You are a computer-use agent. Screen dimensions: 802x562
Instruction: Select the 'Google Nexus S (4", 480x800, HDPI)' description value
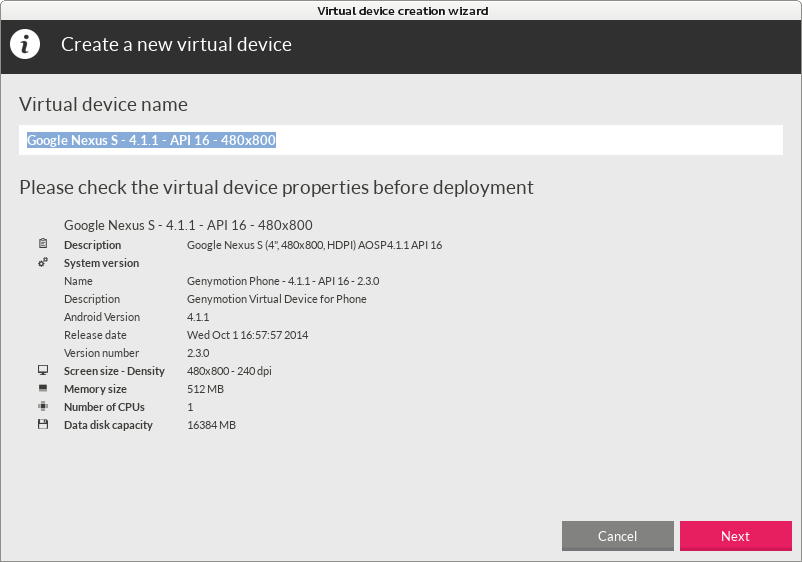click(314, 245)
